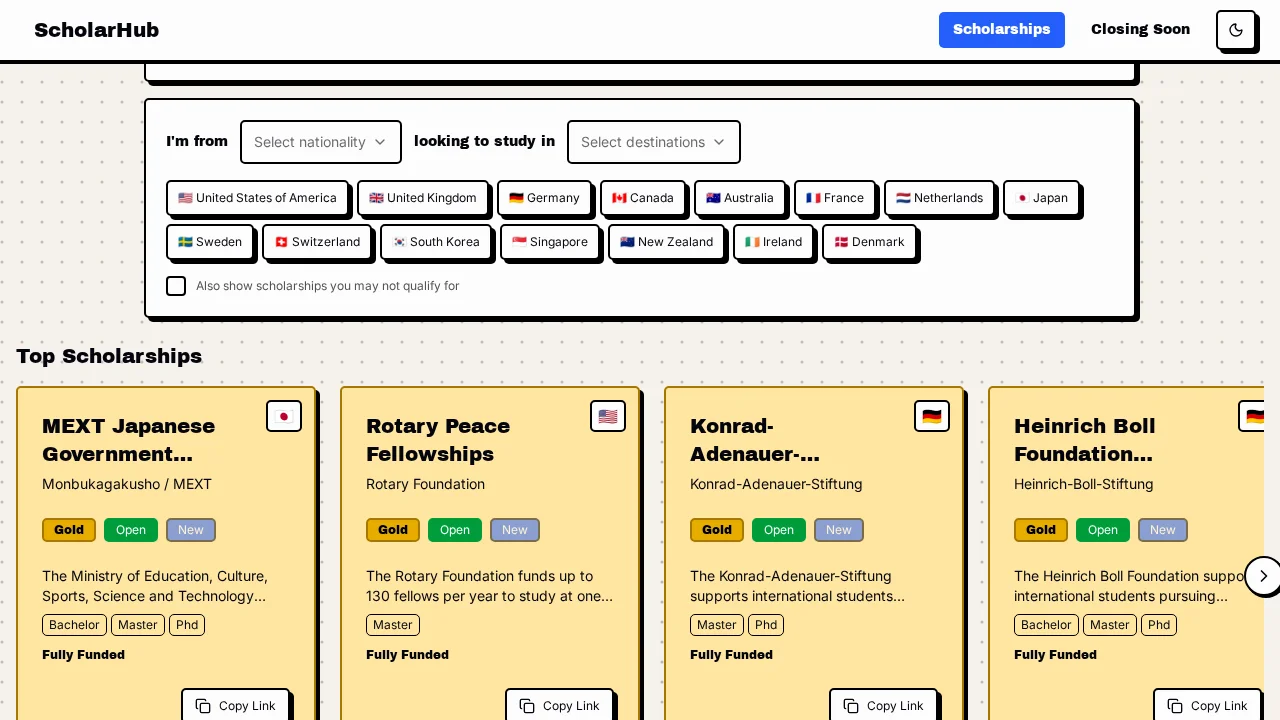Click Phd tag on MEXT card
1280x720 pixels.
(x=187, y=625)
